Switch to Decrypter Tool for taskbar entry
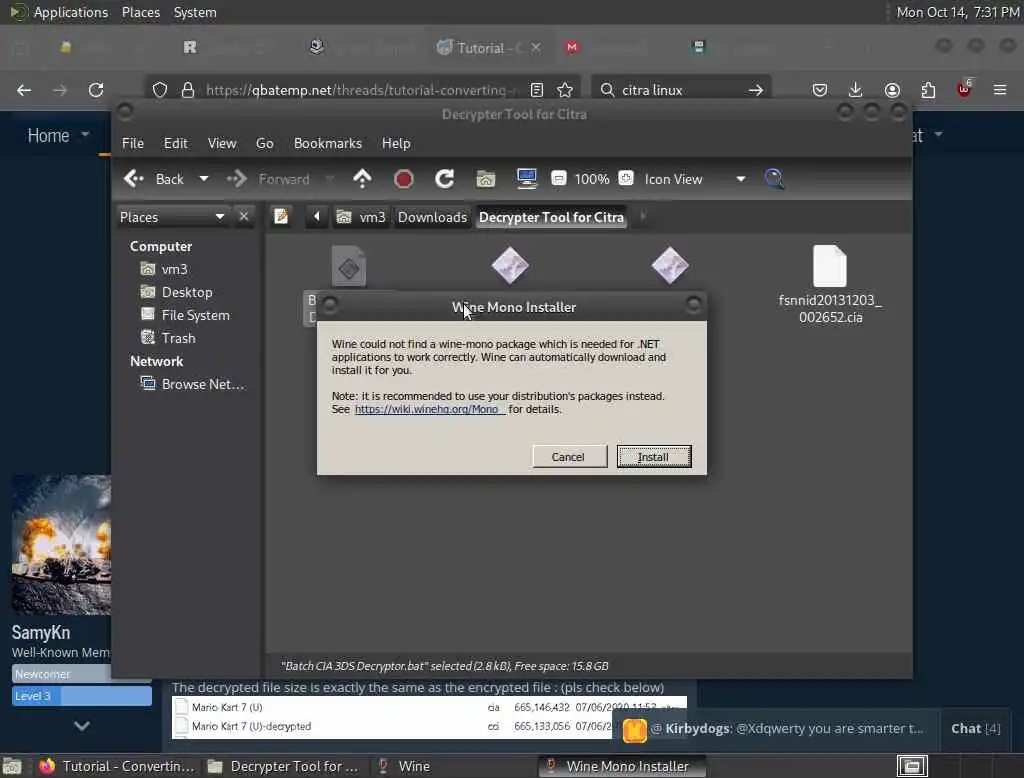This screenshot has width=1024, height=778. pos(283,766)
